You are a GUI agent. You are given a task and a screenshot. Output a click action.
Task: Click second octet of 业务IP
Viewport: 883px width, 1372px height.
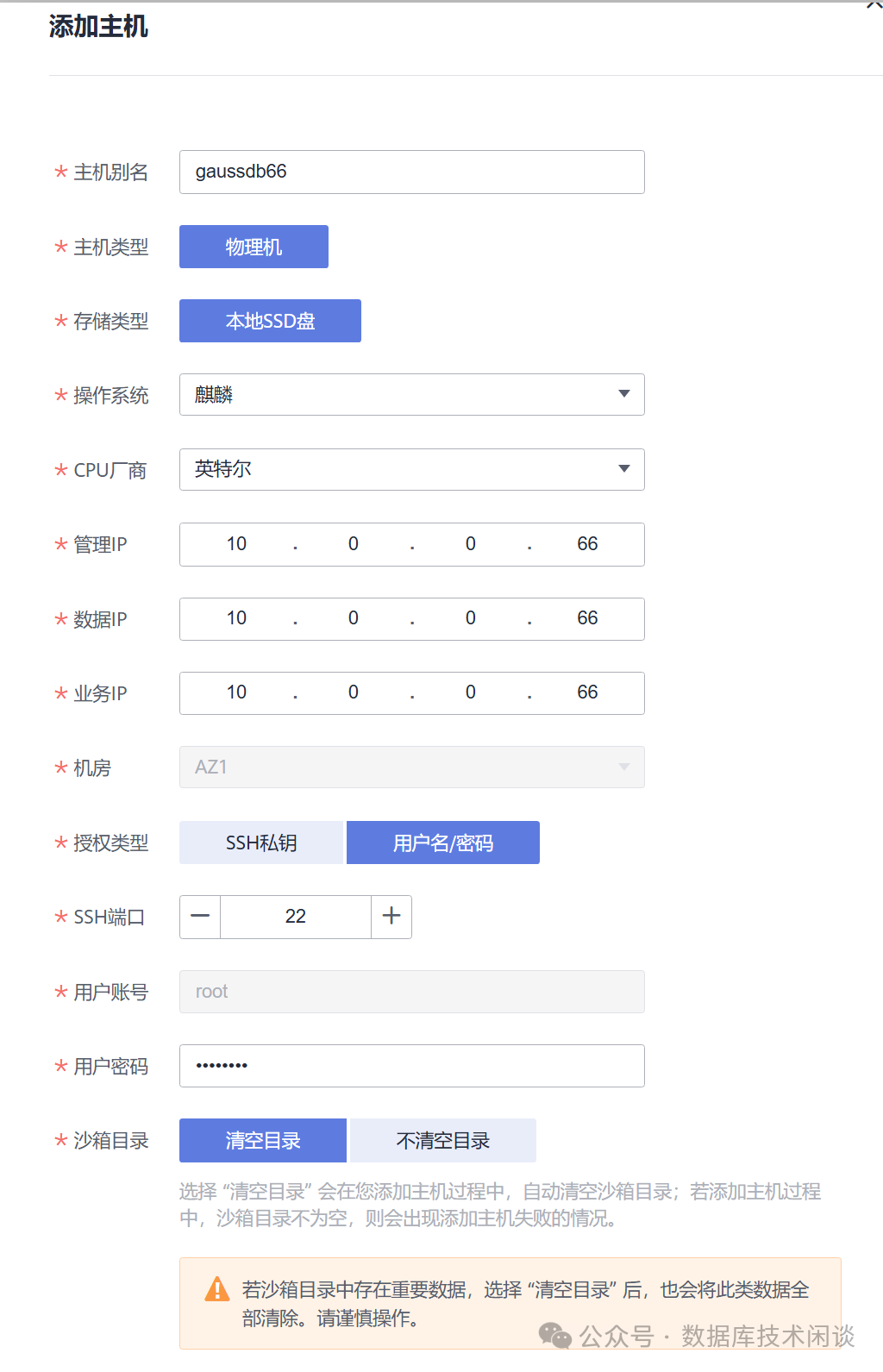pyautogui.click(x=354, y=692)
